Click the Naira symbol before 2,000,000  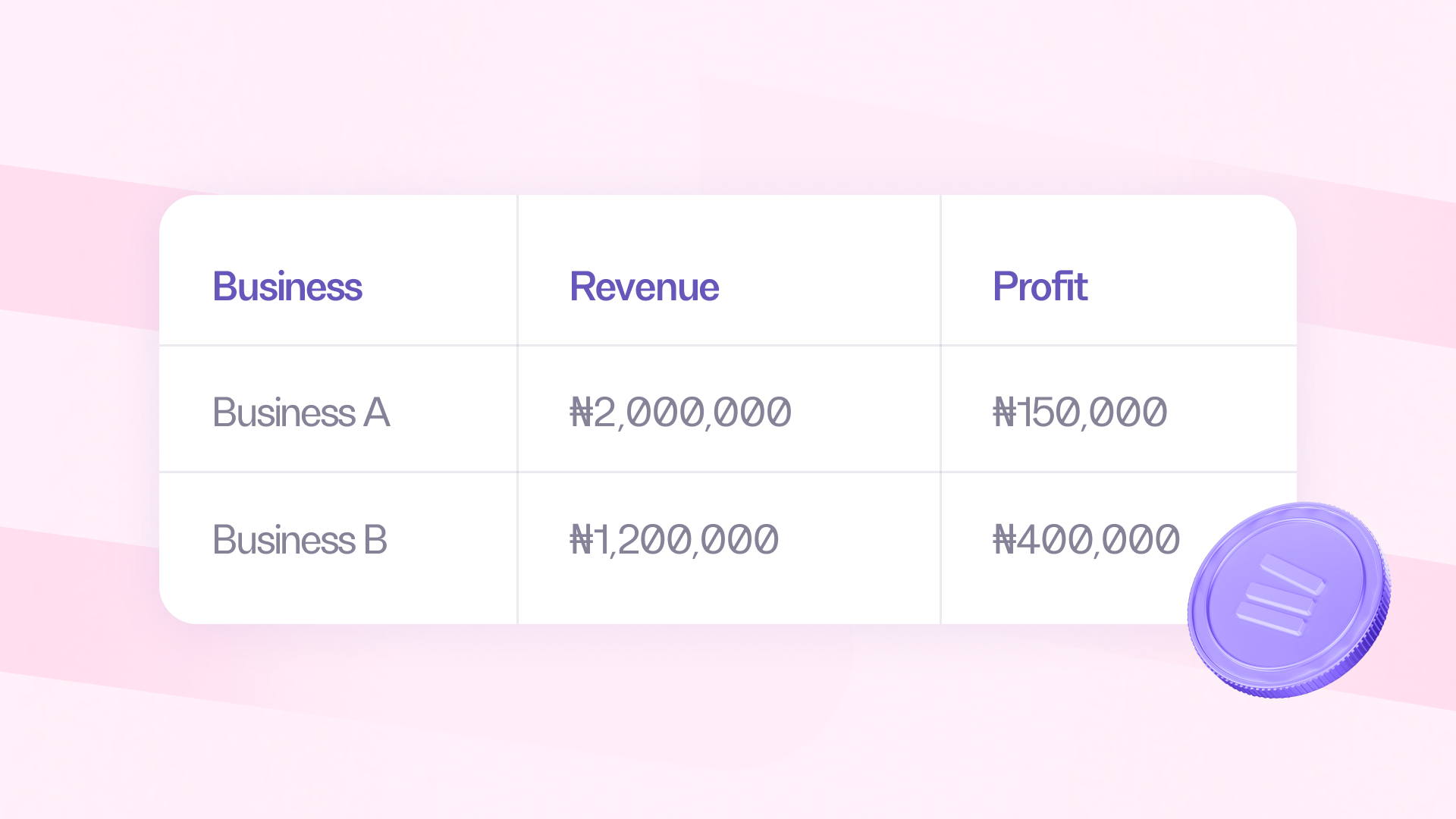click(582, 413)
